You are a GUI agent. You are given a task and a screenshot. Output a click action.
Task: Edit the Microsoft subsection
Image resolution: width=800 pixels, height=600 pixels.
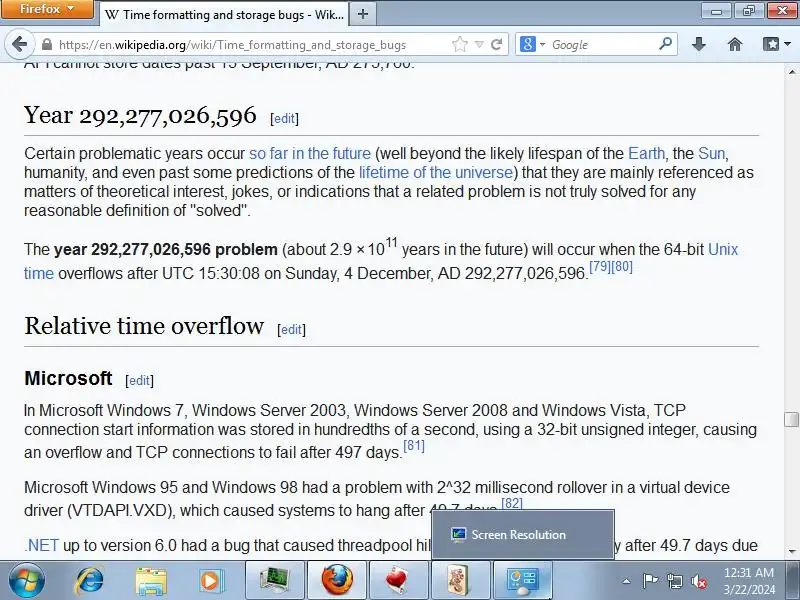click(x=139, y=381)
